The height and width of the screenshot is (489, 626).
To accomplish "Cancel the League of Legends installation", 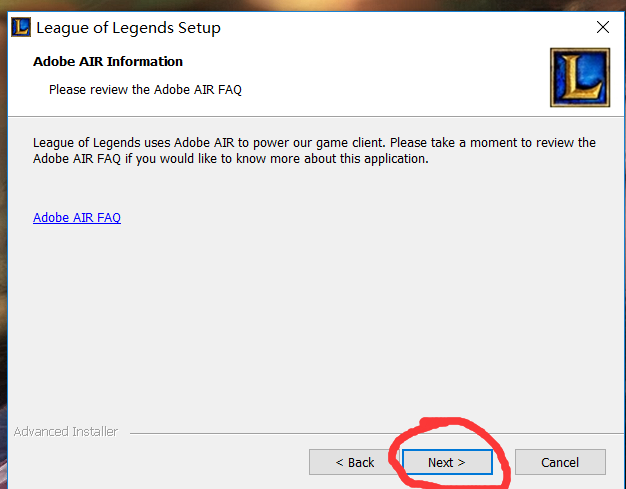I will point(560,462).
